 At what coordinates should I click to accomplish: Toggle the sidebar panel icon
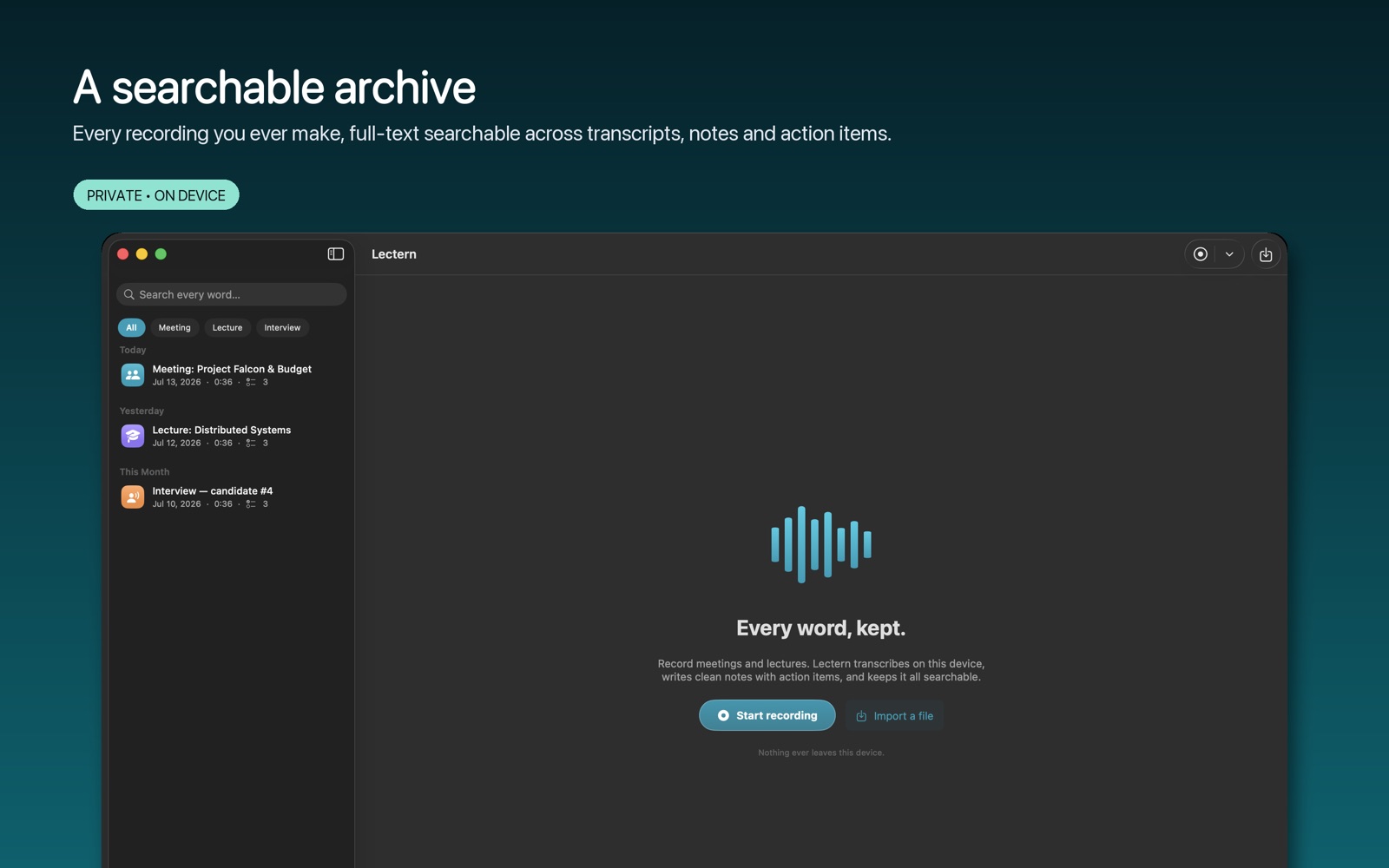click(336, 254)
